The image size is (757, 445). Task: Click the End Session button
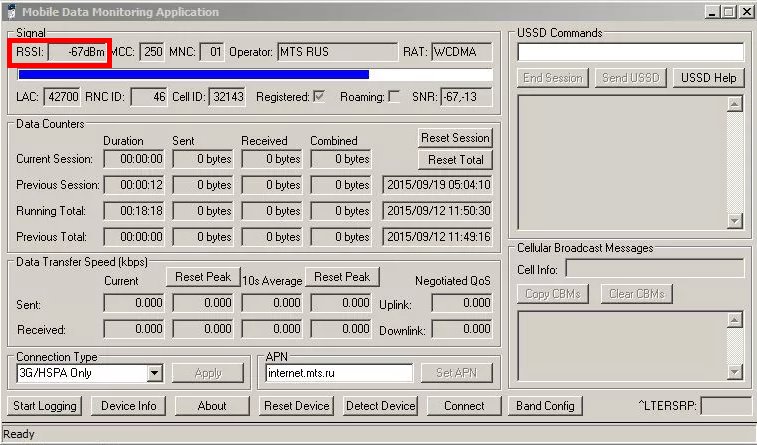point(553,78)
